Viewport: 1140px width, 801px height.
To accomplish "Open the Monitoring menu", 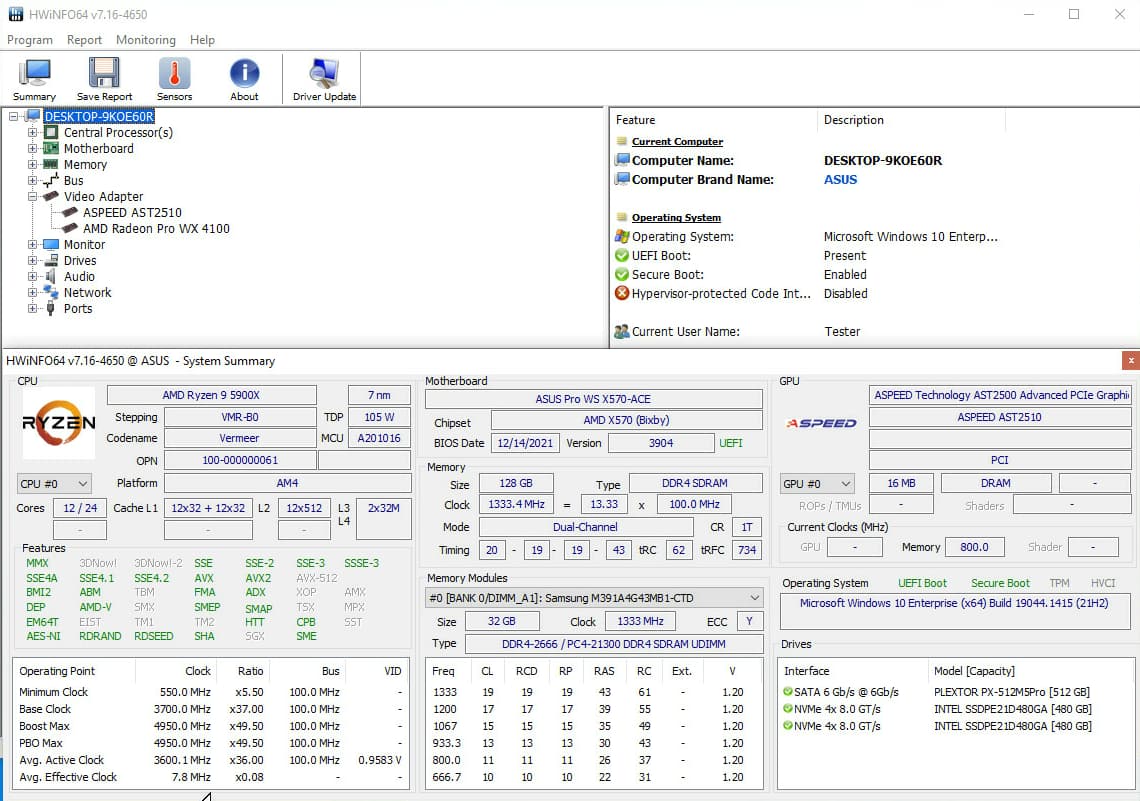I will click(x=145, y=40).
